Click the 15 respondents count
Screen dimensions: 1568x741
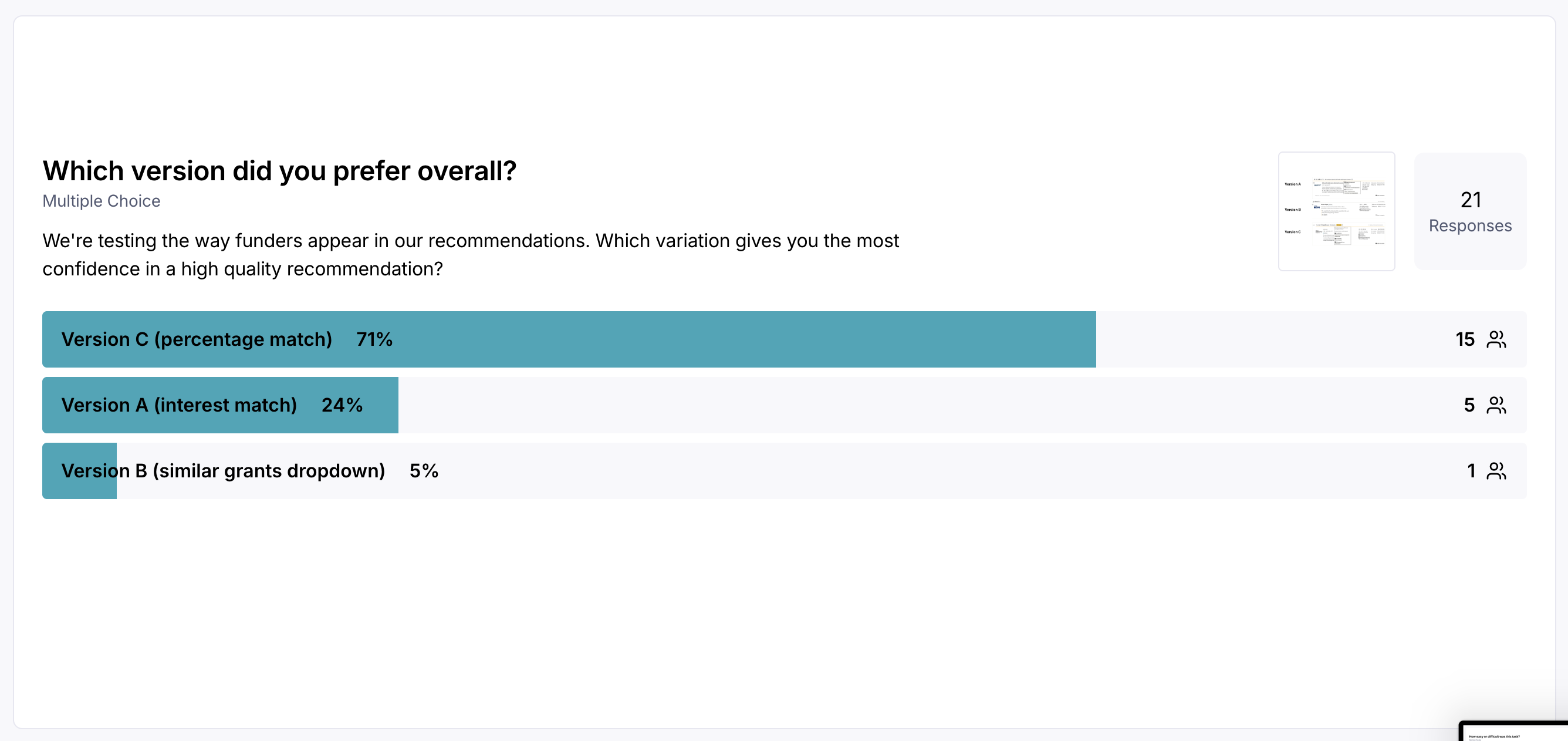[1465, 339]
